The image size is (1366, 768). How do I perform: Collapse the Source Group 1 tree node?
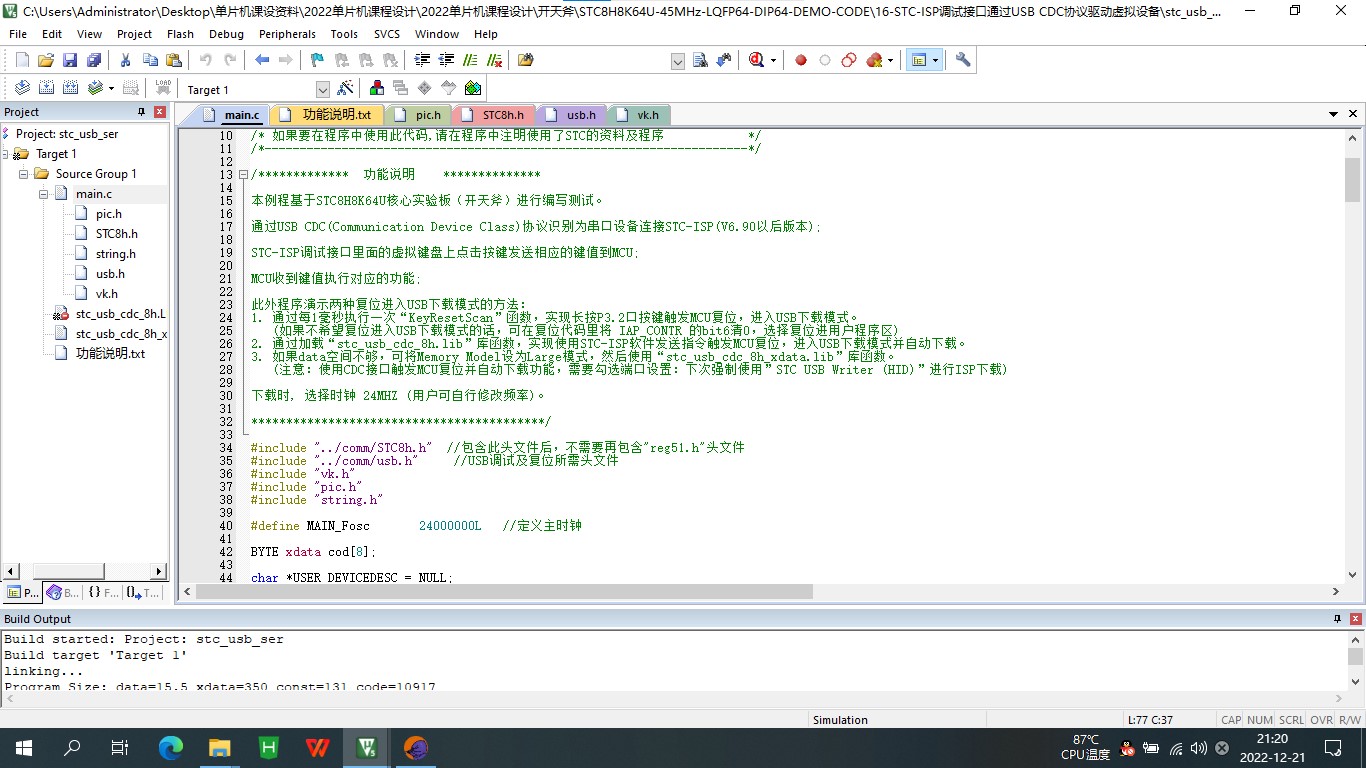[24, 174]
